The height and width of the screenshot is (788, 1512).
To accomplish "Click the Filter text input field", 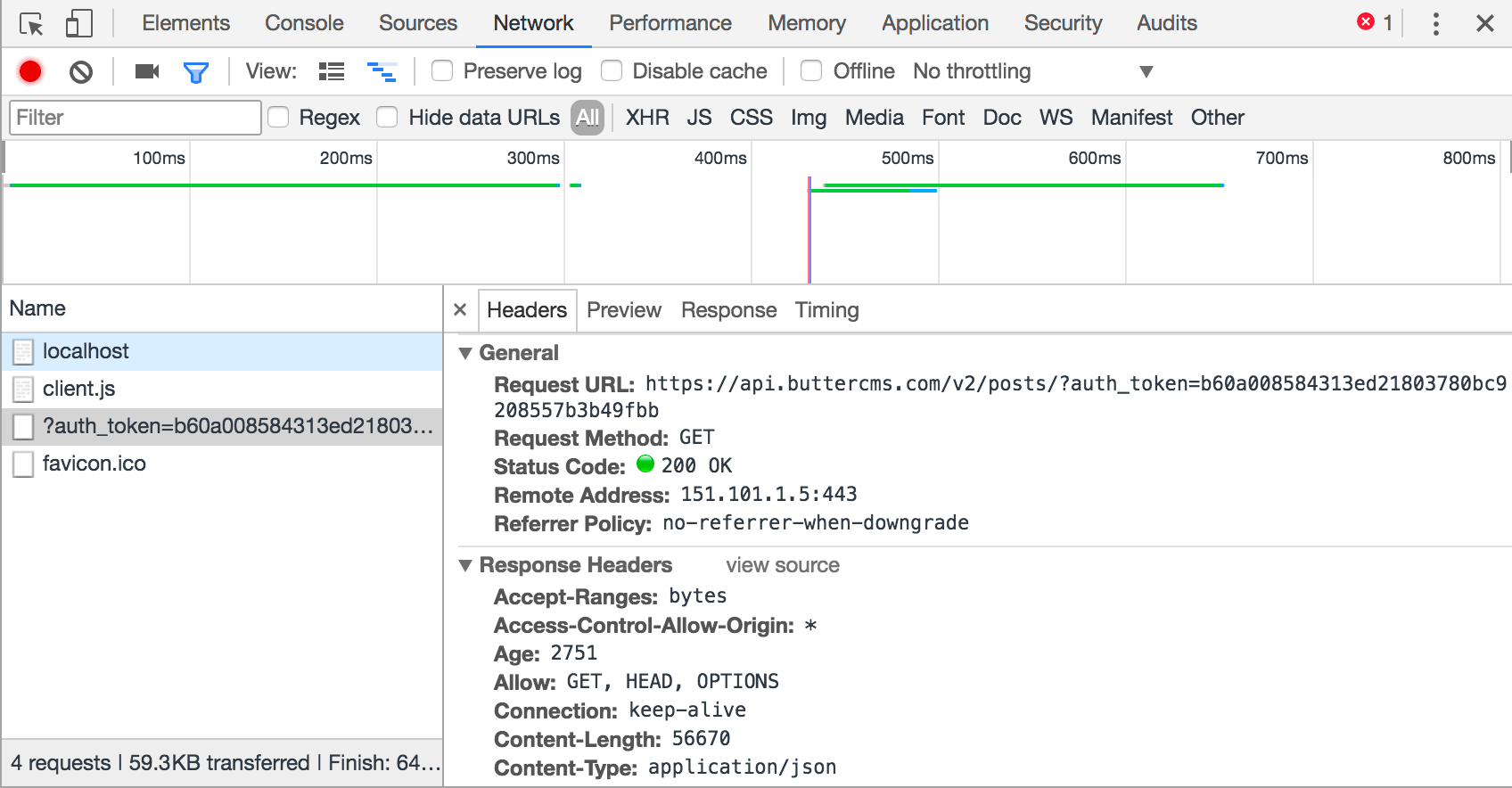I will [136, 118].
